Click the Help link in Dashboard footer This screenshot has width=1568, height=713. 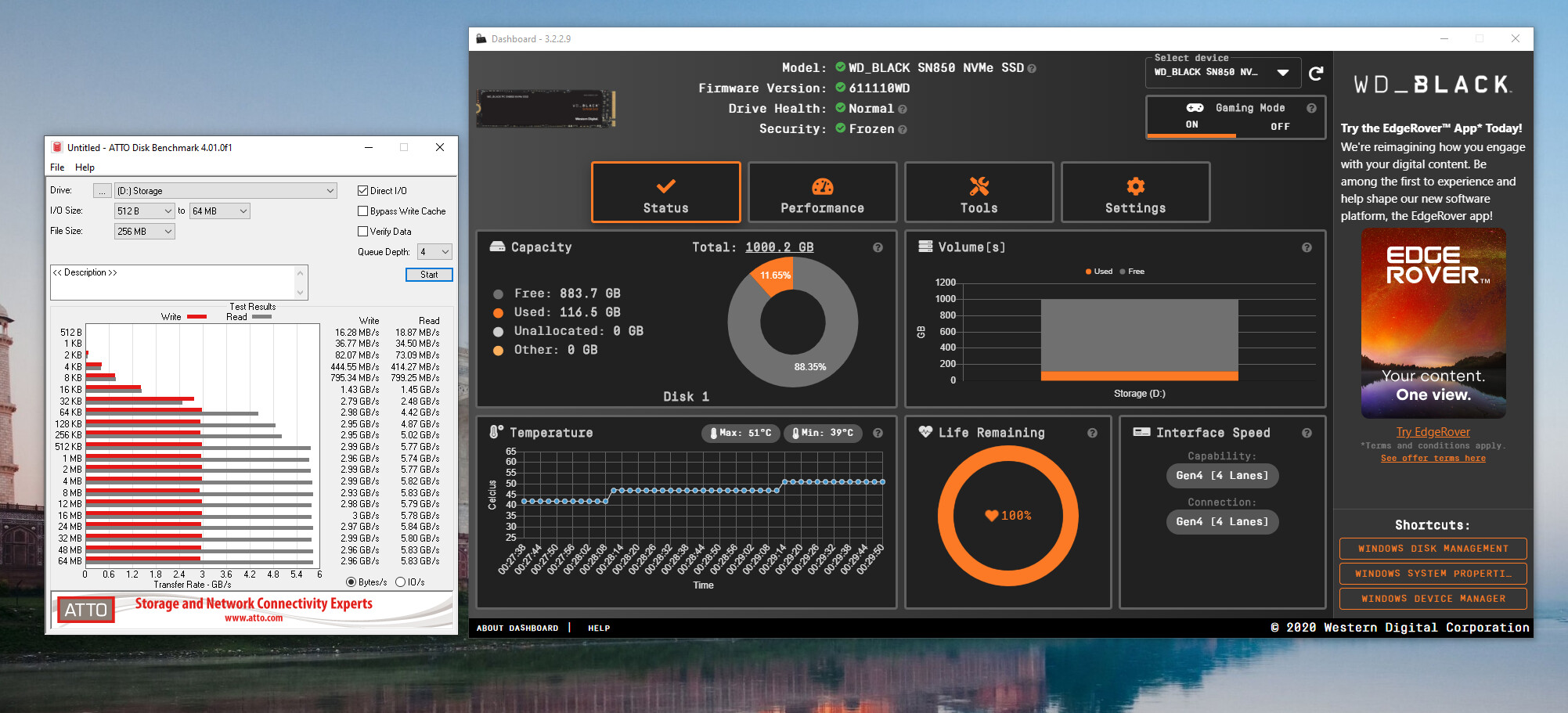coord(599,628)
